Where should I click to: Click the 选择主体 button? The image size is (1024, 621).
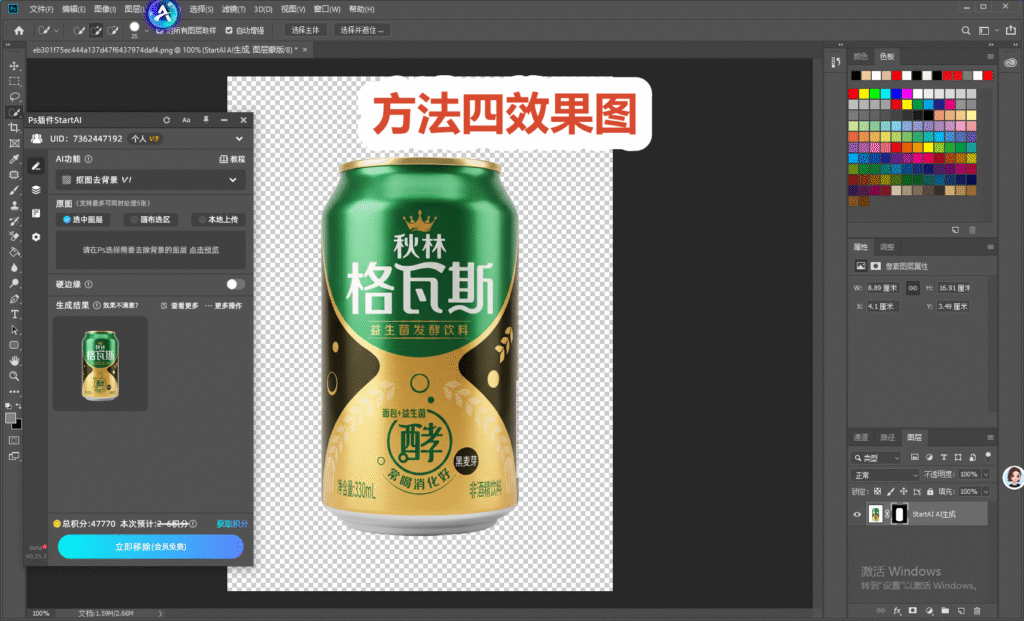click(305, 30)
